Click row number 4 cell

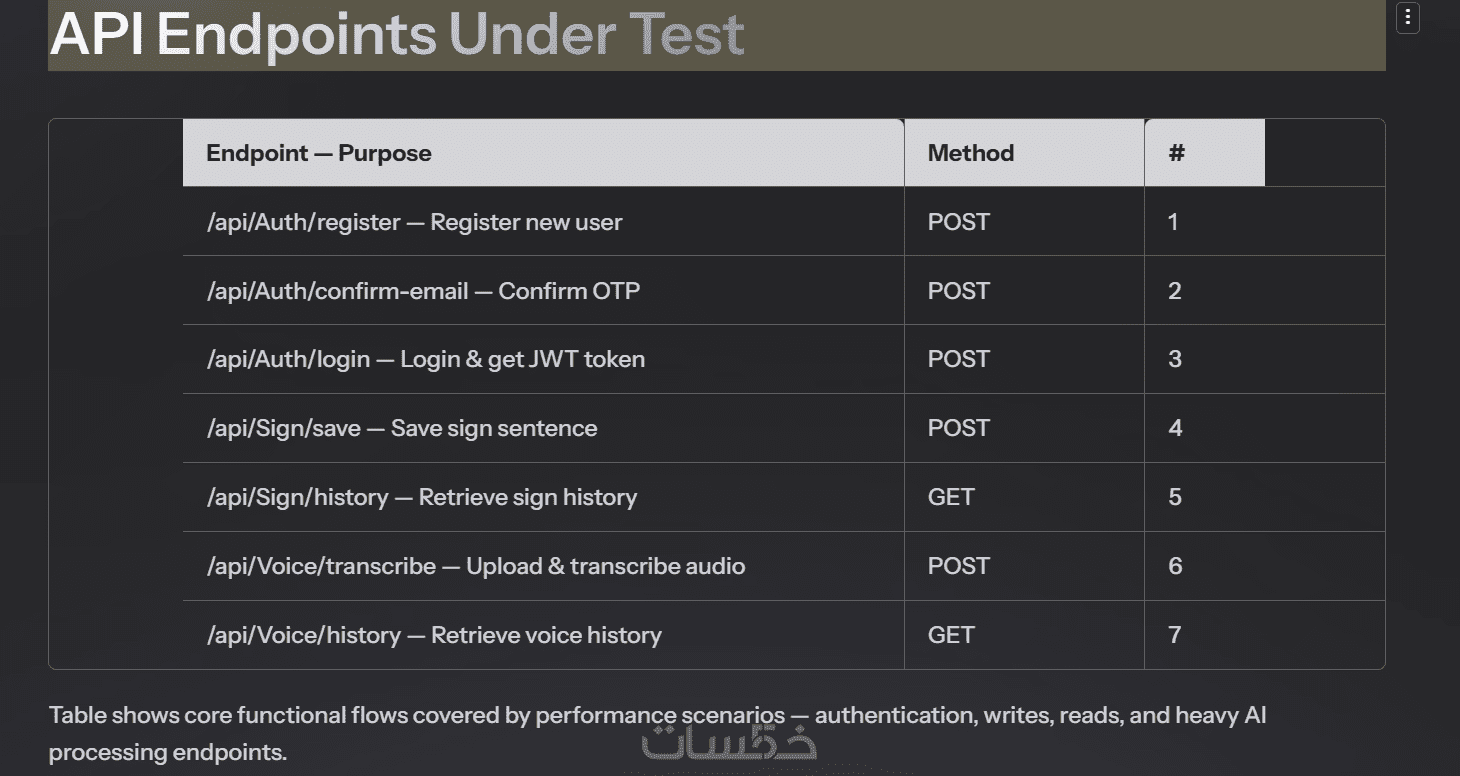click(1265, 428)
